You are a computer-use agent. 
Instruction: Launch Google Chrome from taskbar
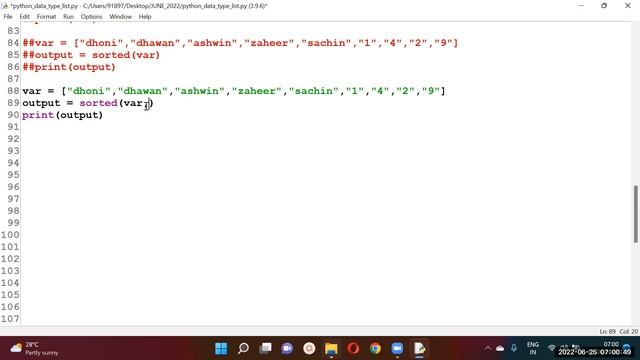375,349
